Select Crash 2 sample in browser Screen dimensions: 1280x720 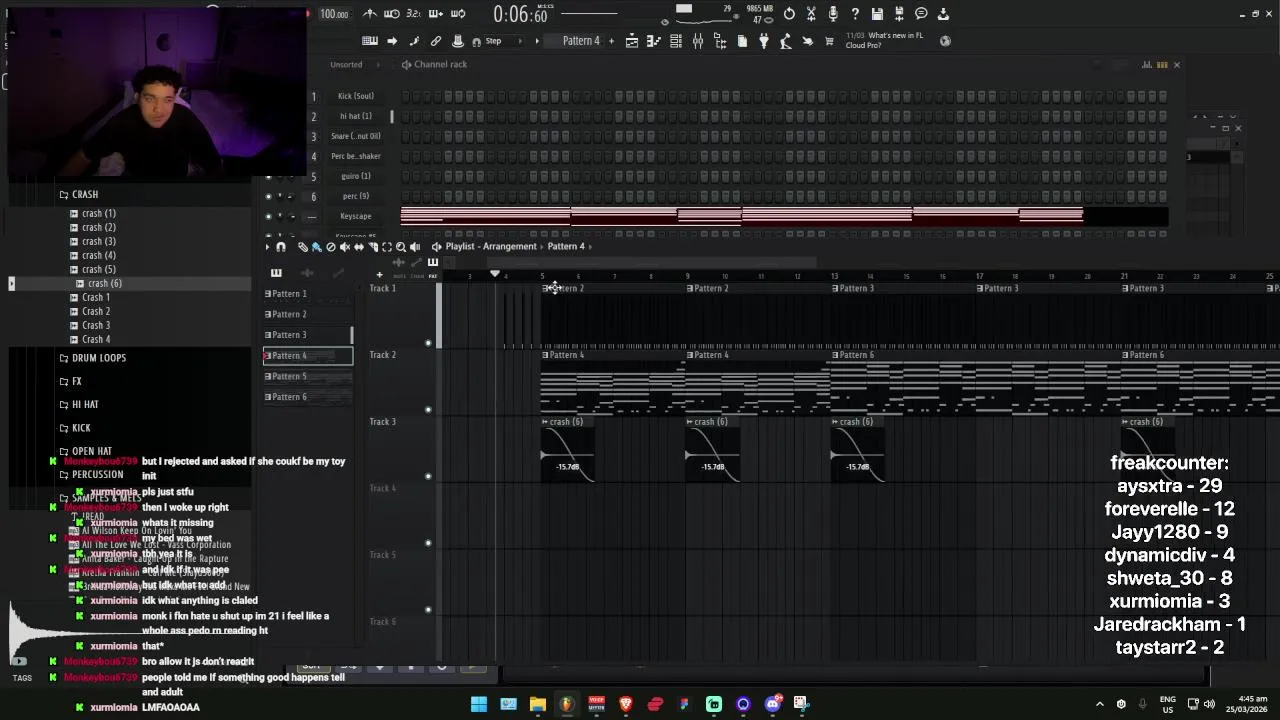pos(96,312)
